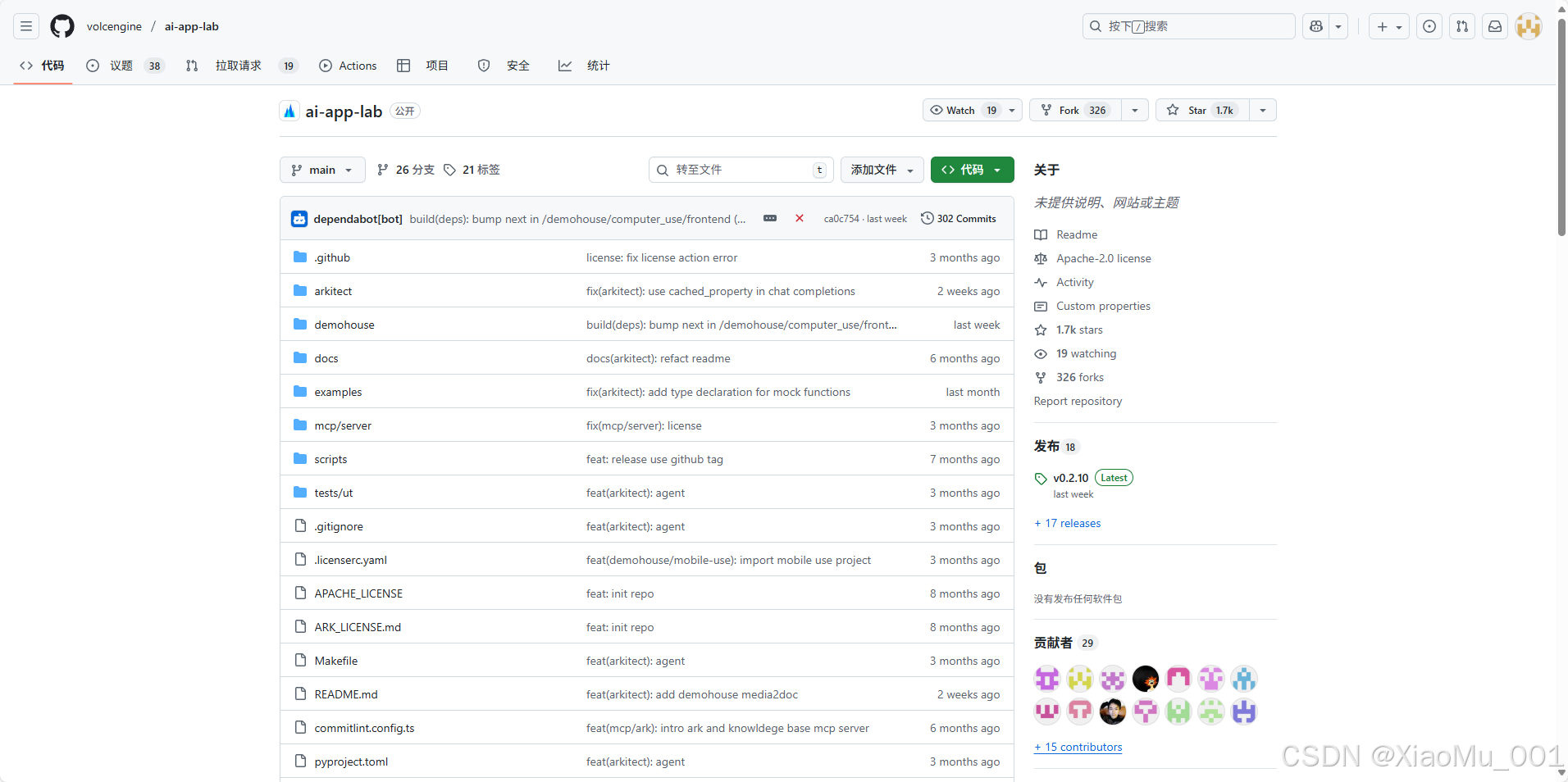View the 21 标签 tags link
Viewport: 1568px width, 782px height.
click(472, 170)
